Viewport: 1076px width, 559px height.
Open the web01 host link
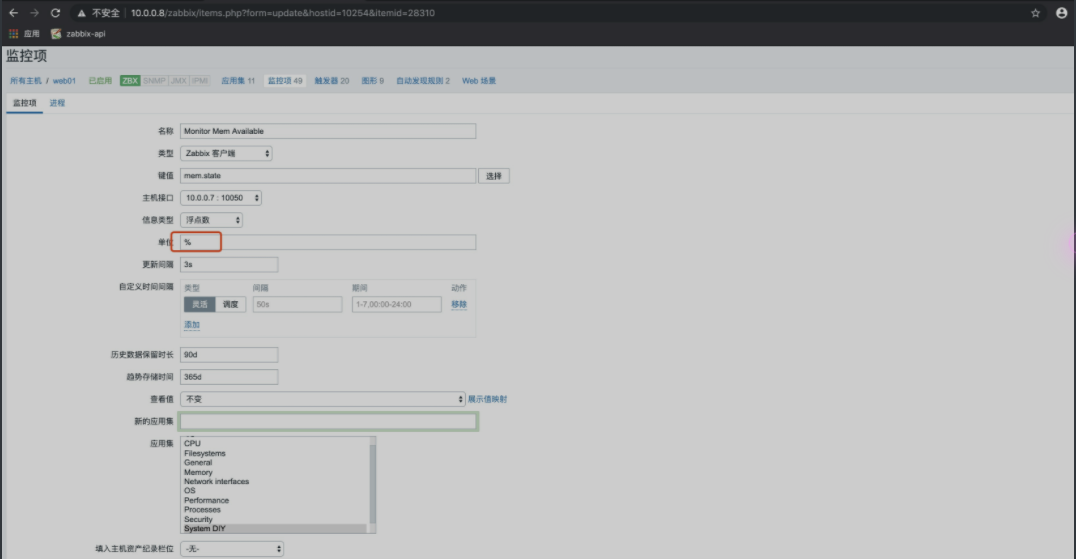coord(65,81)
